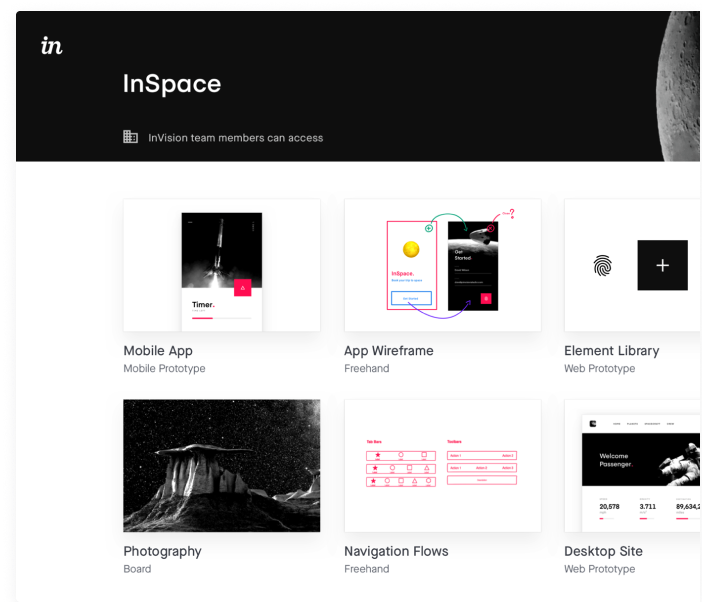This screenshot has width=702, height=602.
Task: Click the yellow coin in App Wireframe
Action: (x=410, y=249)
